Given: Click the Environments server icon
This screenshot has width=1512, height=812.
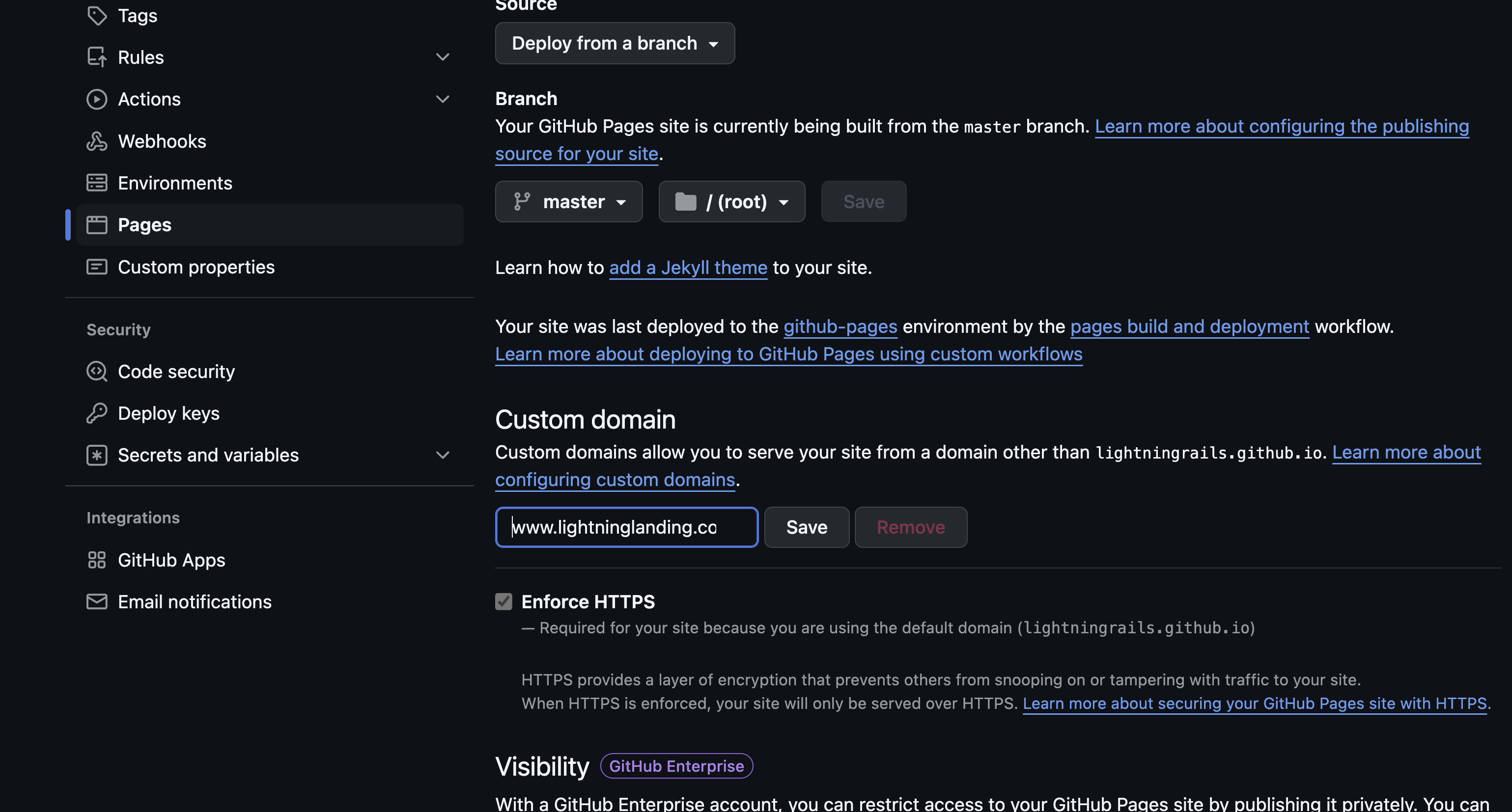Looking at the screenshot, I should [97, 183].
